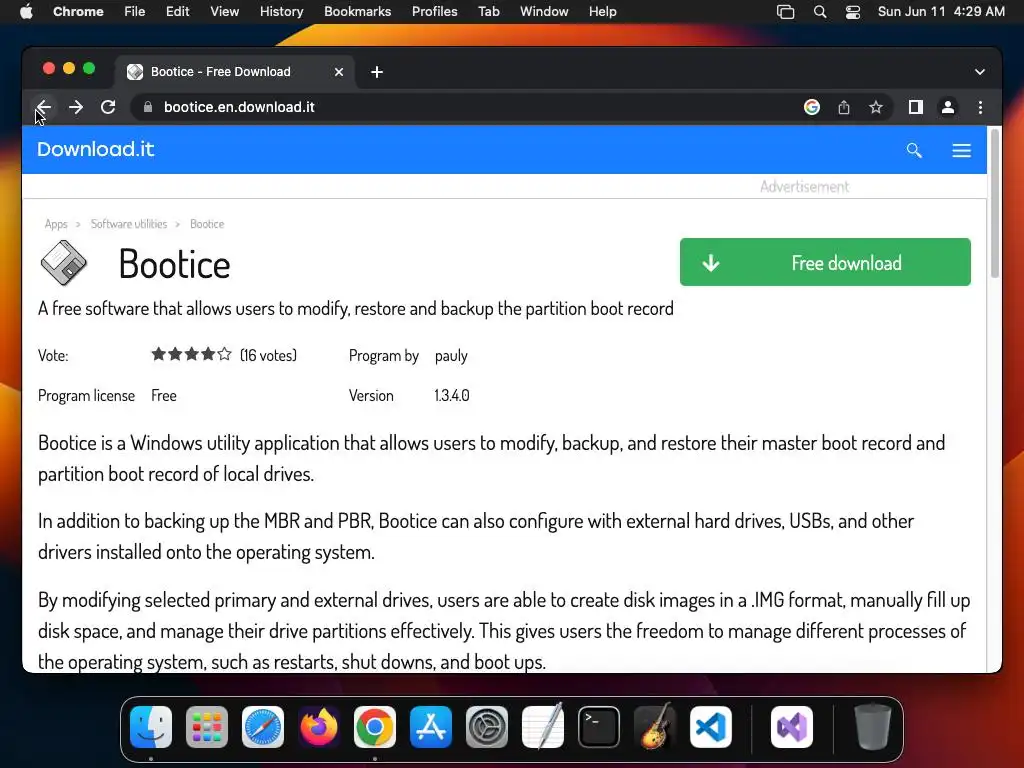Open the Chrome app menu

point(78,12)
